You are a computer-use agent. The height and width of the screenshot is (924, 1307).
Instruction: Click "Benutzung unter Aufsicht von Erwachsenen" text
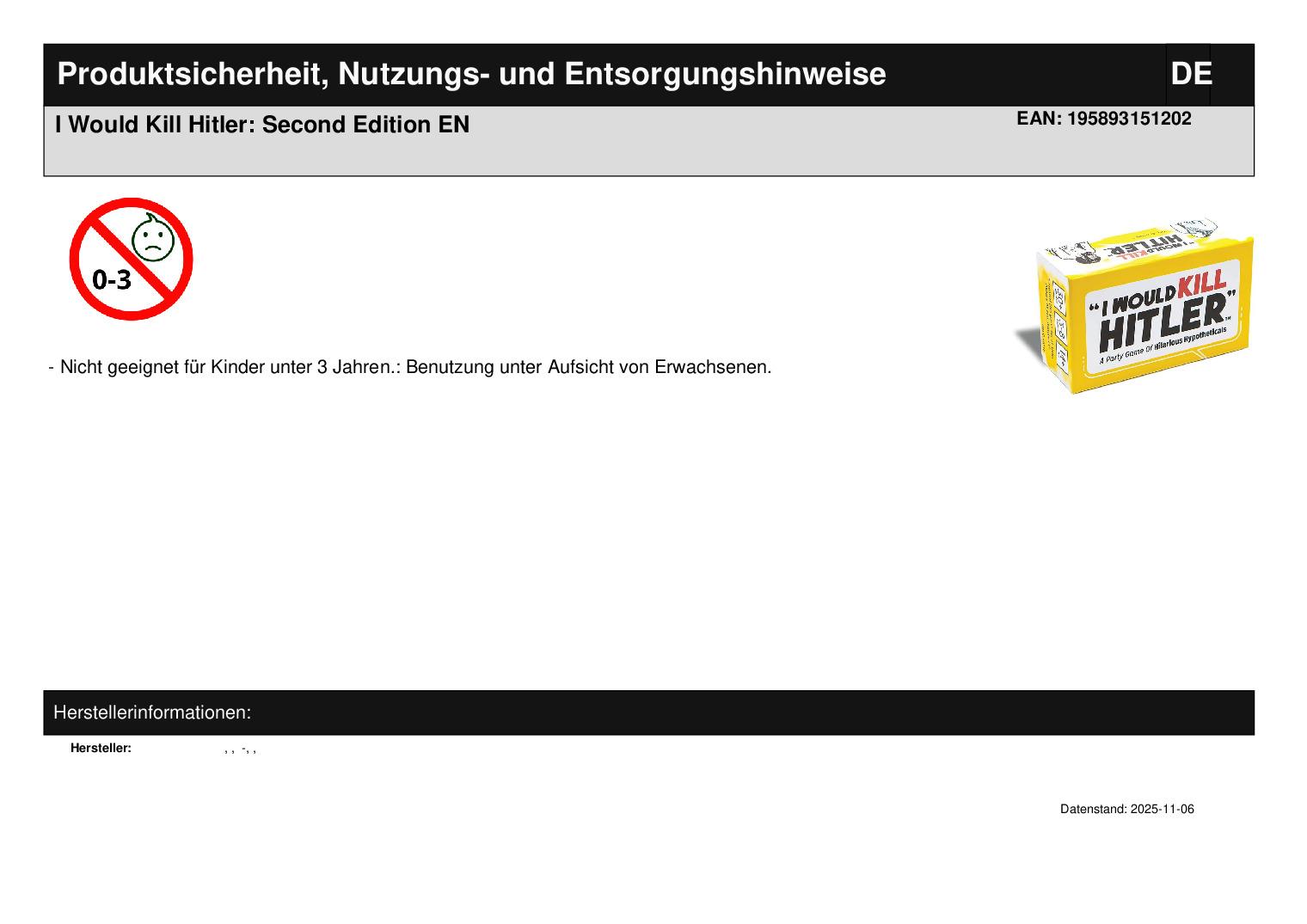588,368
